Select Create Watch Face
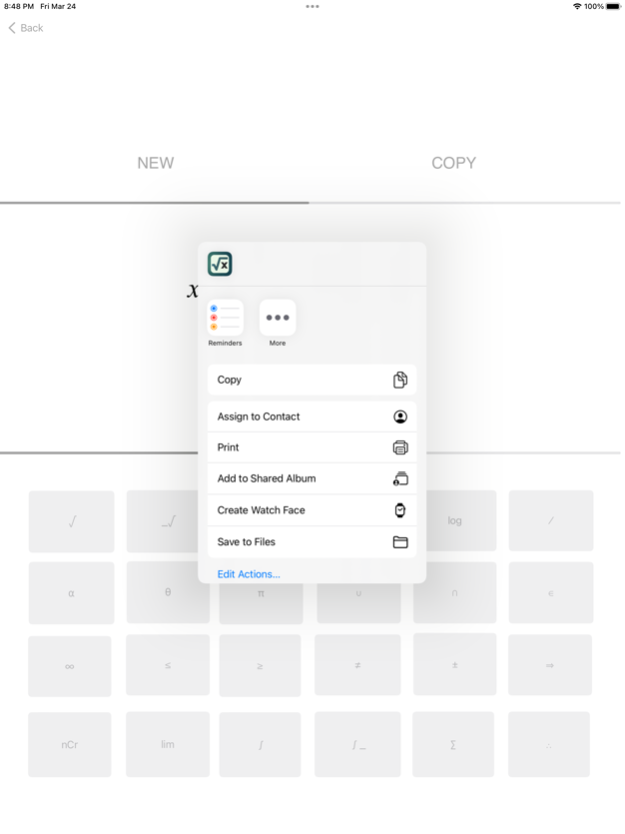 (312, 510)
